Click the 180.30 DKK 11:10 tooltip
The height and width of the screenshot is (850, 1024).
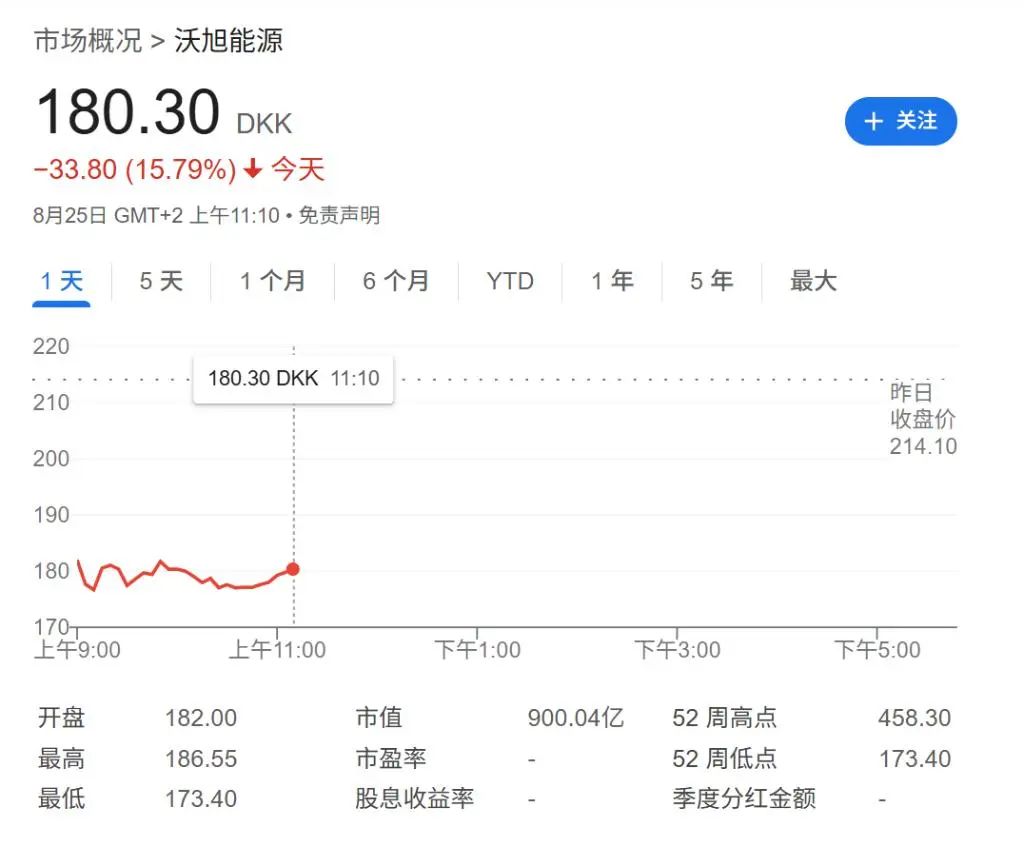293,379
